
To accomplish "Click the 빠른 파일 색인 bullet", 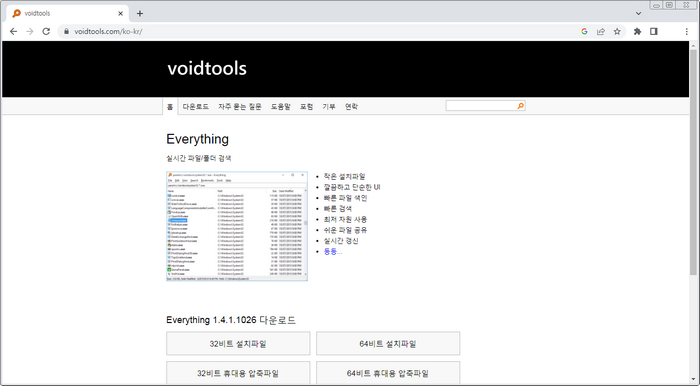I will 345,198.
